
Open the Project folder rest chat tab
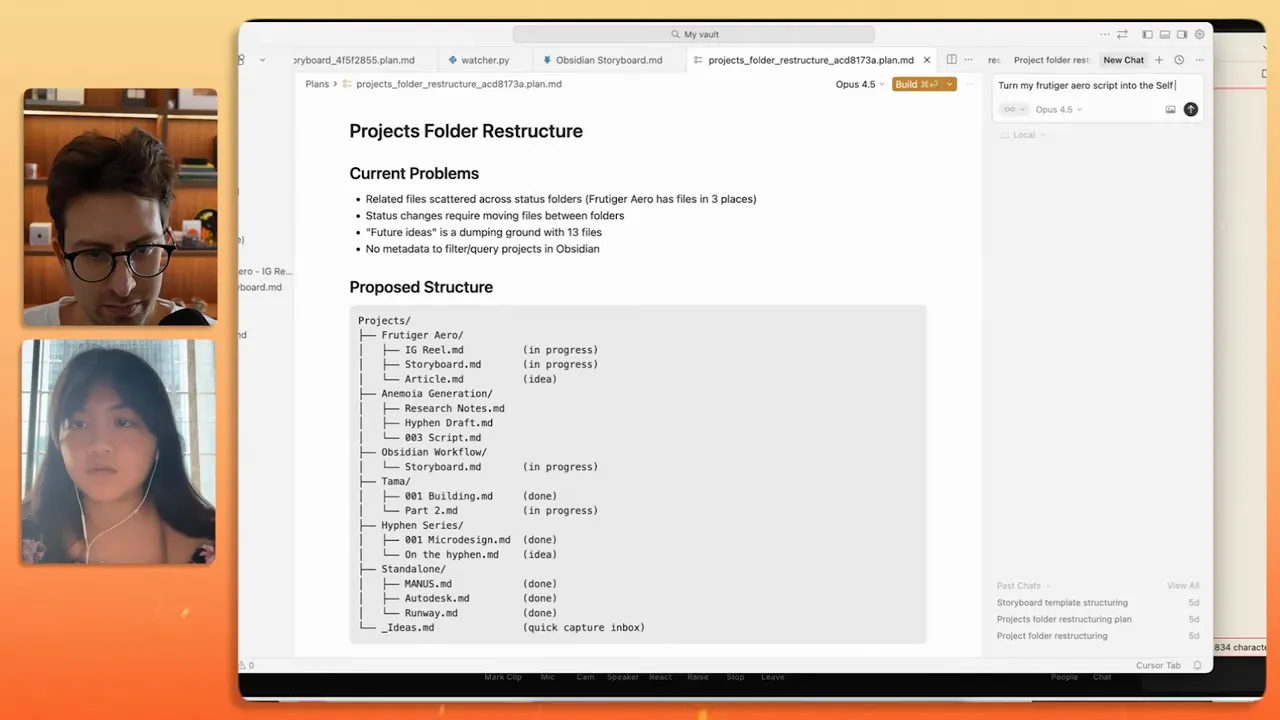click(x=1051, y=60)
